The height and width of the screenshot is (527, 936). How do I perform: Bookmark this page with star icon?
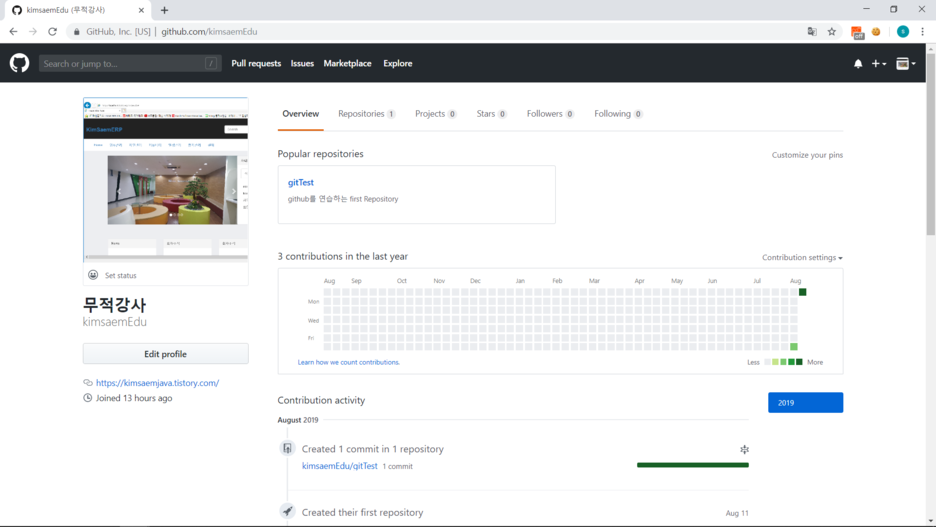pos(832,32)
